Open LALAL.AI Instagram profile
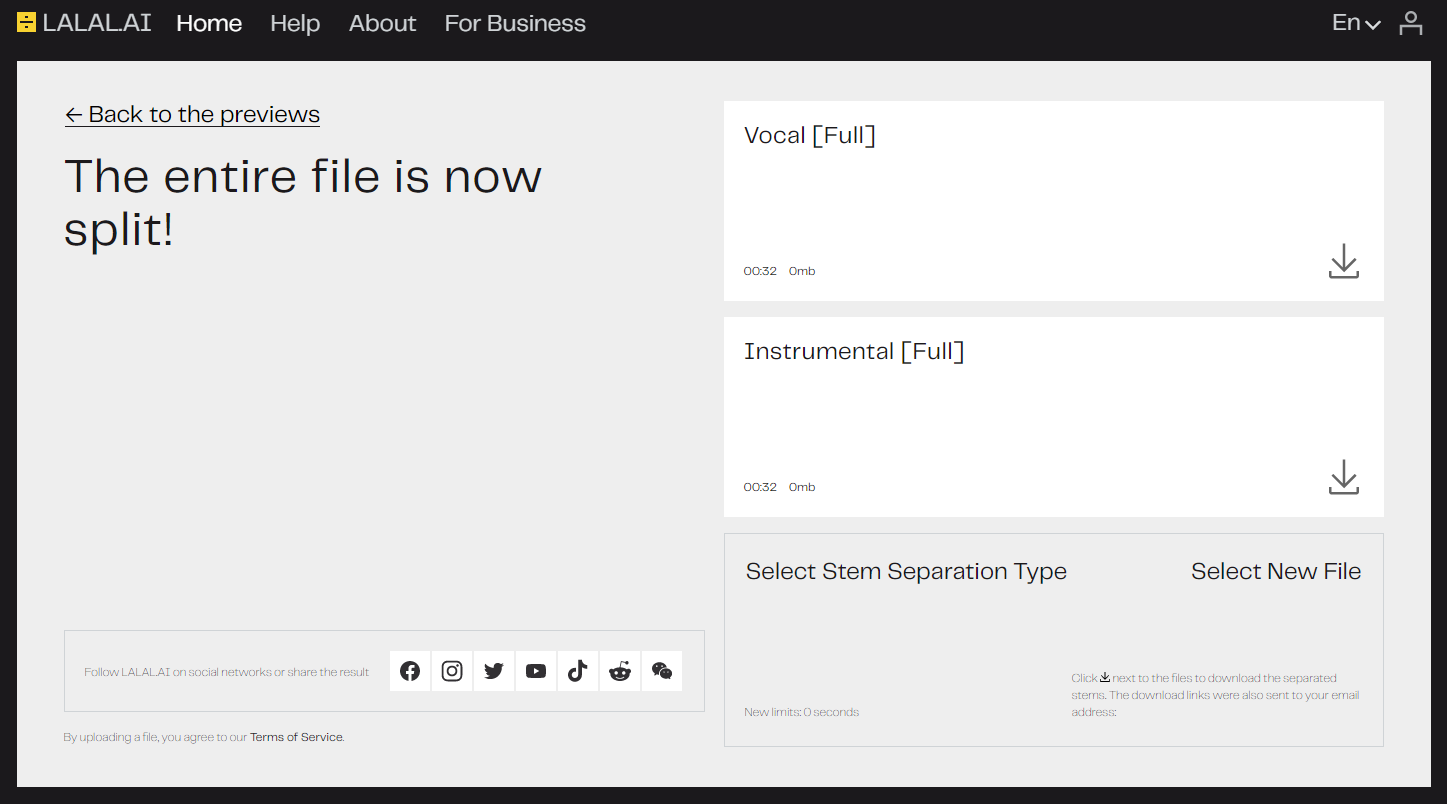Screen dimensions: 1447x804 point(452,671)
